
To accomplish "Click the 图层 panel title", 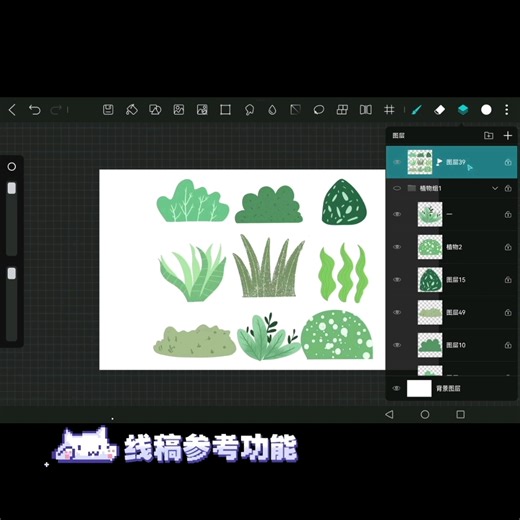I will pos(398,135).
